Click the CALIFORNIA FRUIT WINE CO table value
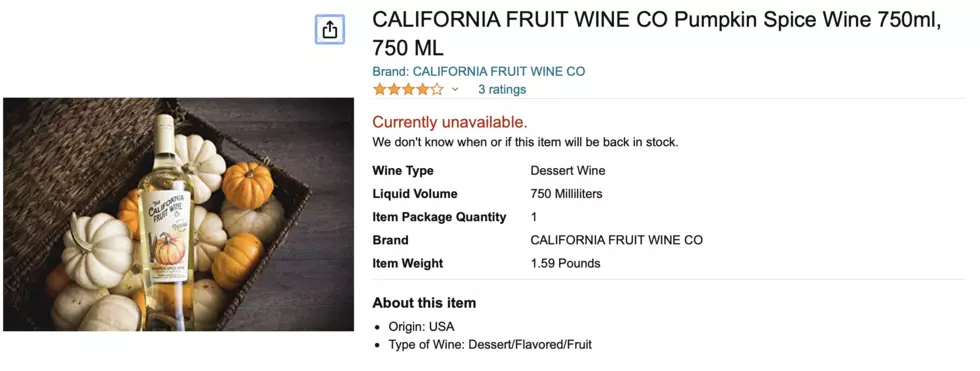 click(616, 240)
